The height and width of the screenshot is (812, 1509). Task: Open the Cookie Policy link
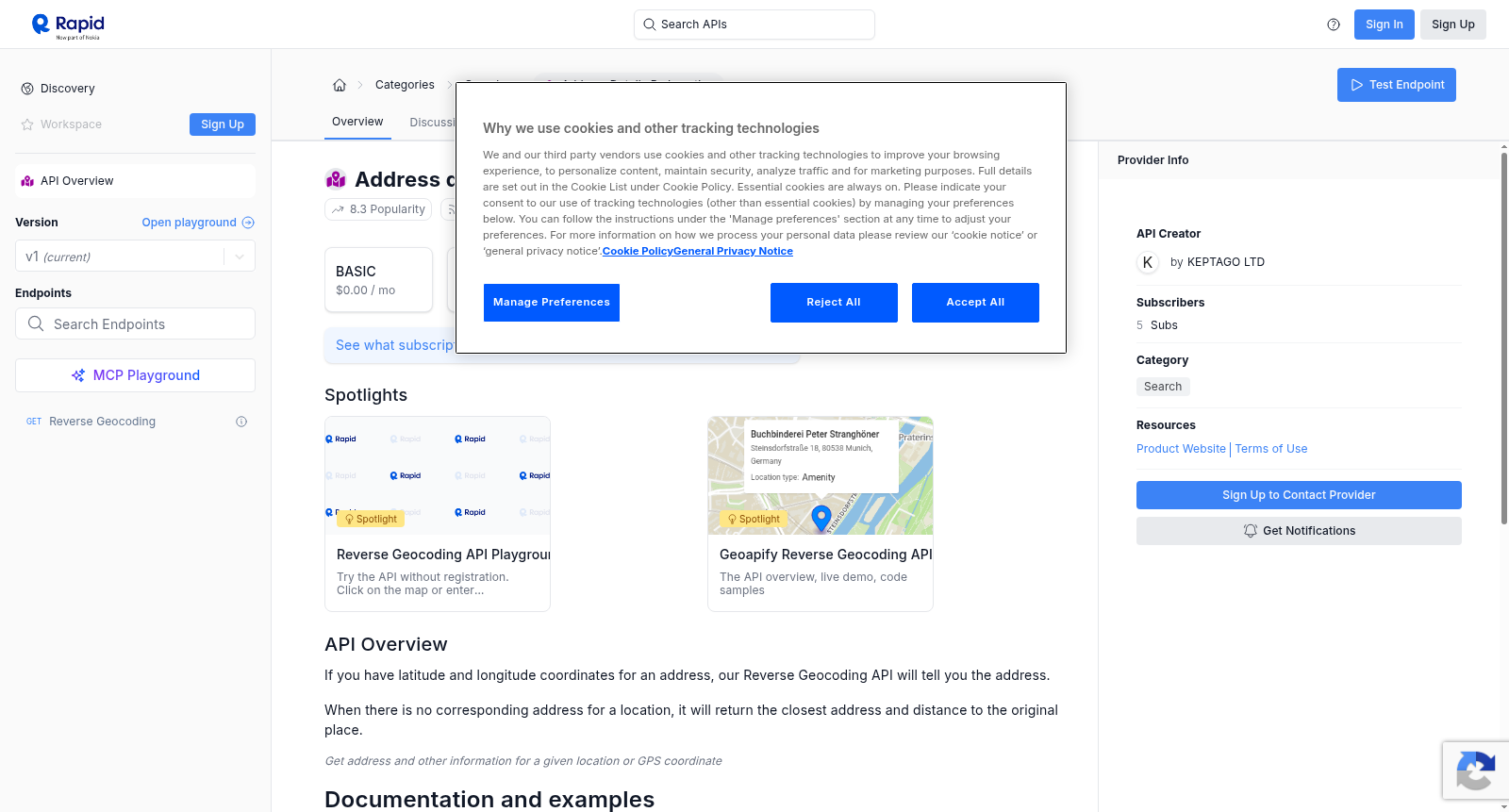pyautogui.click(x=638, y=251)
